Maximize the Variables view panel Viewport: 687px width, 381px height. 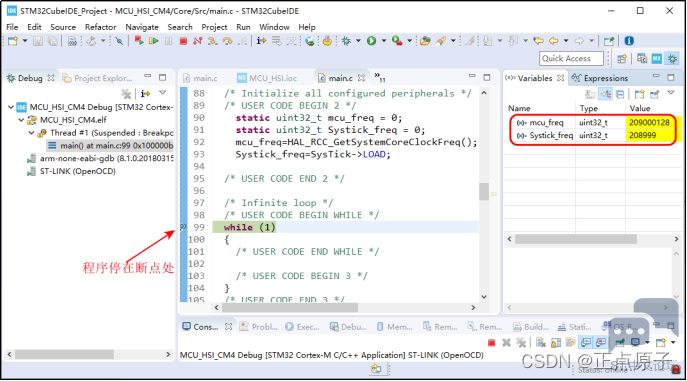pos(671,78)
